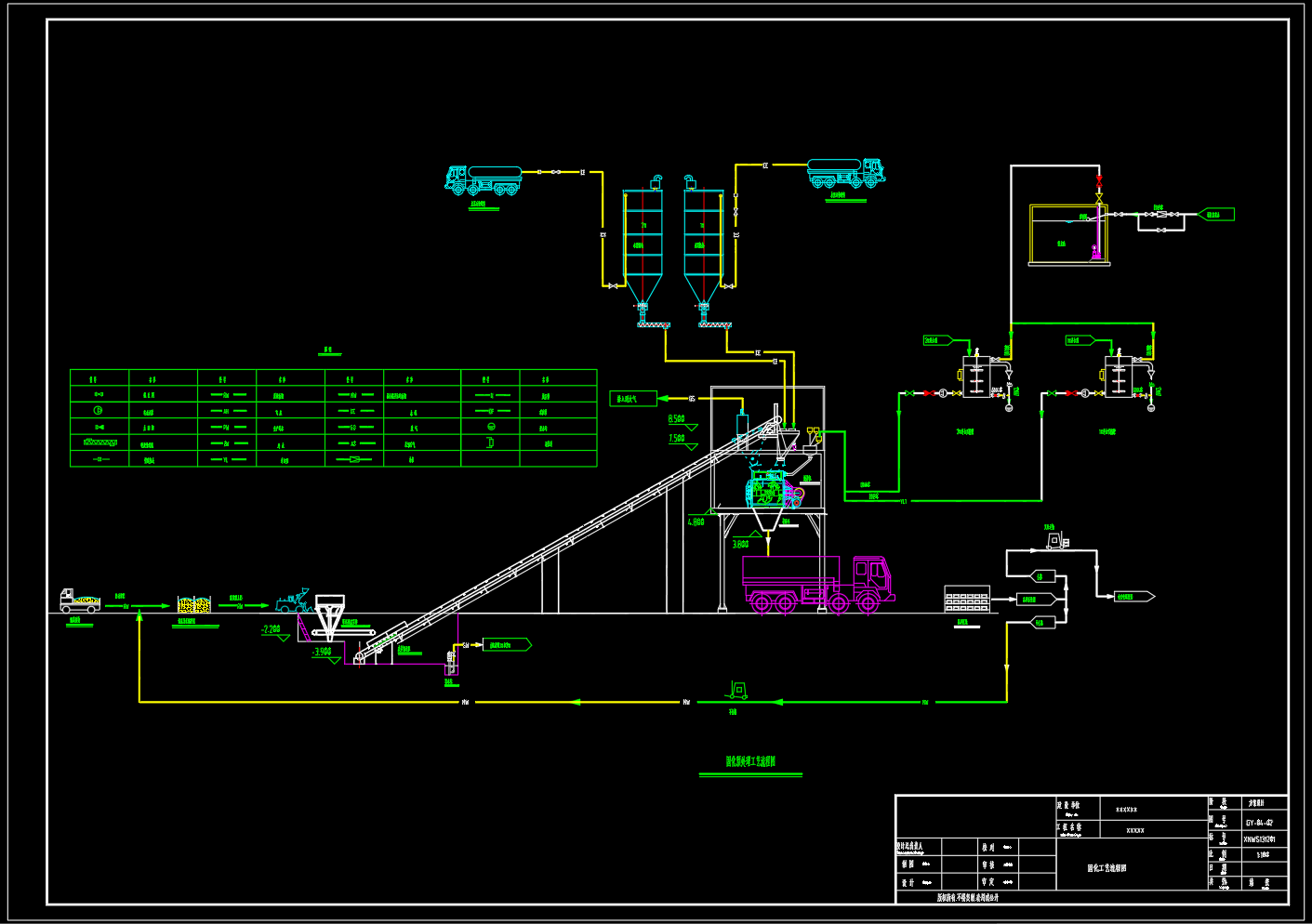The width and height of the screenshot is (1312, 924).
Task: Click the 8.500 elevation marker
Action: click(x=682, y=422)
